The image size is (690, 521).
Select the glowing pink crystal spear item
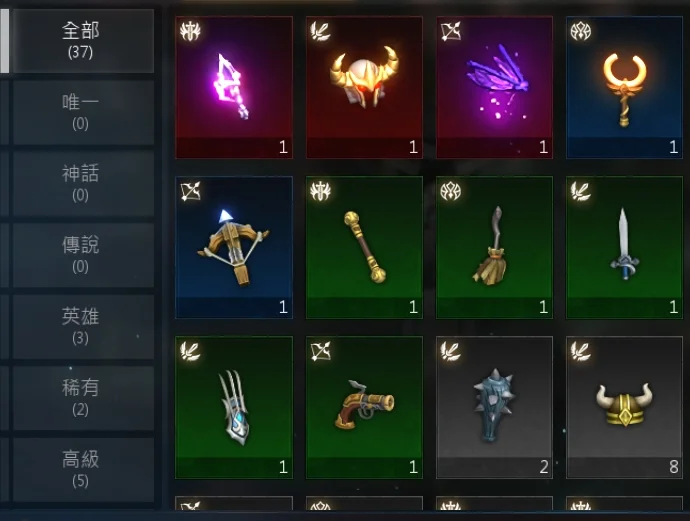point(234,87)
